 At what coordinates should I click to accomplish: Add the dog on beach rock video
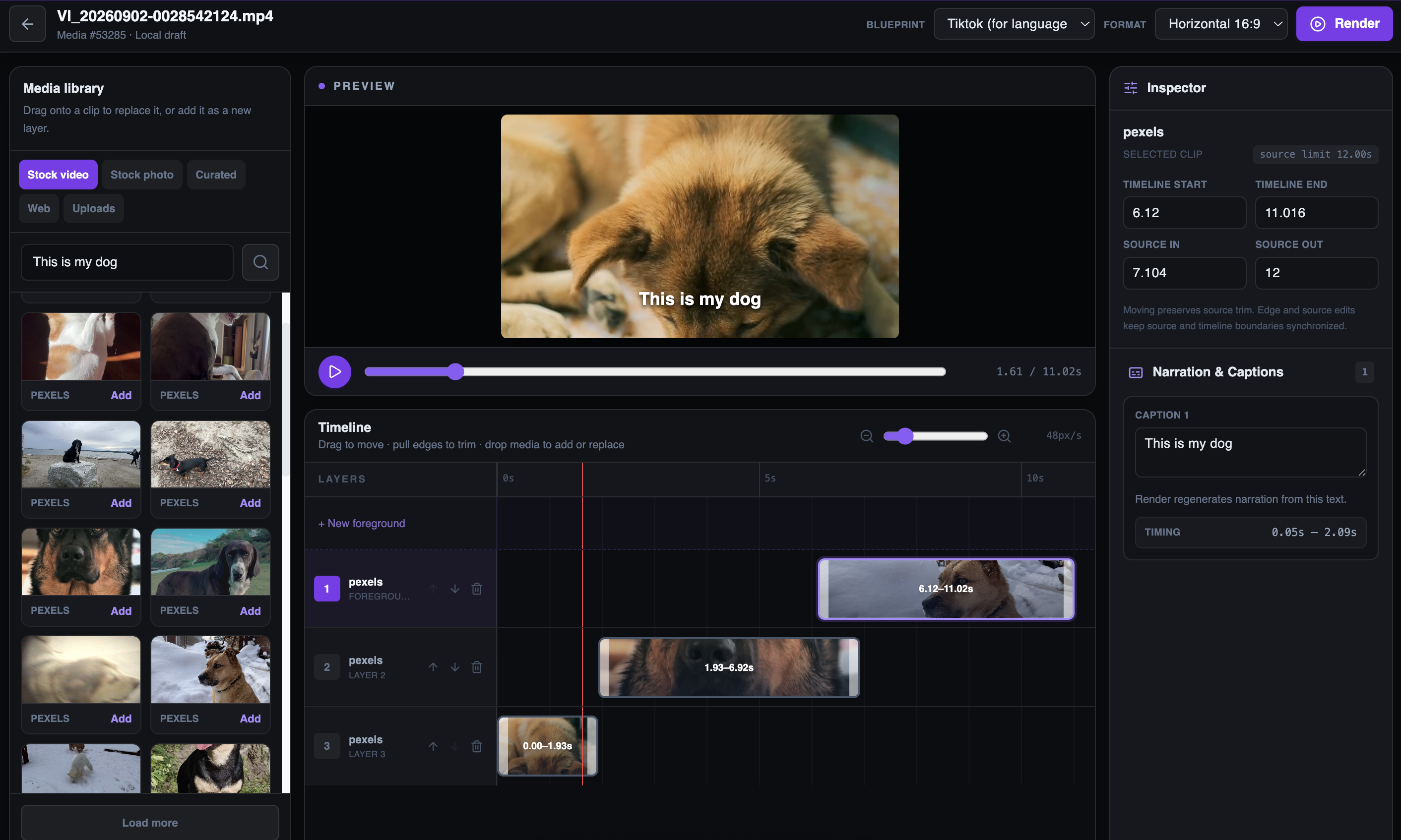coord(121,503)
